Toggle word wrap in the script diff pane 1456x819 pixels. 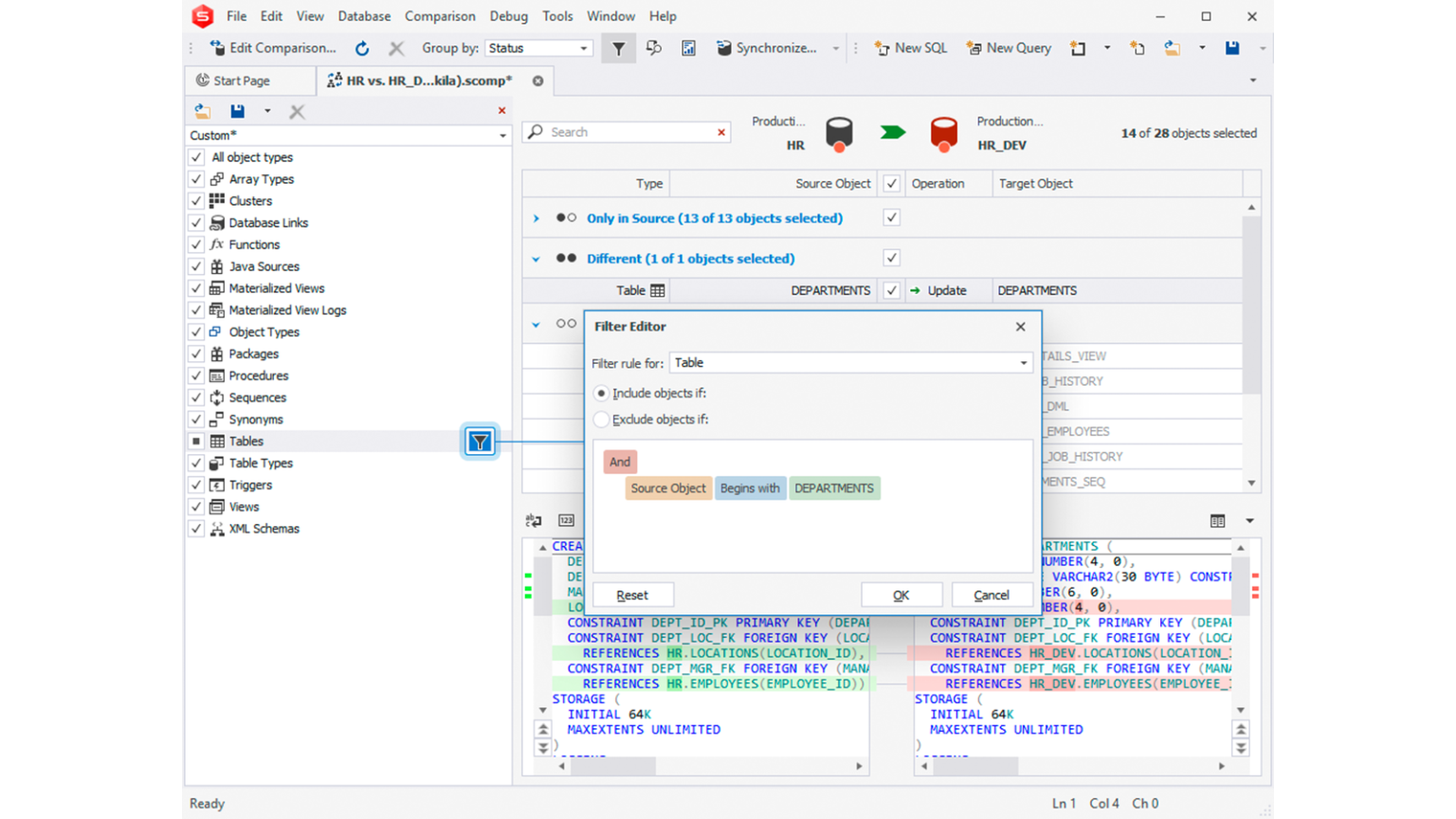pyautogui.click(x=533, y=520)
